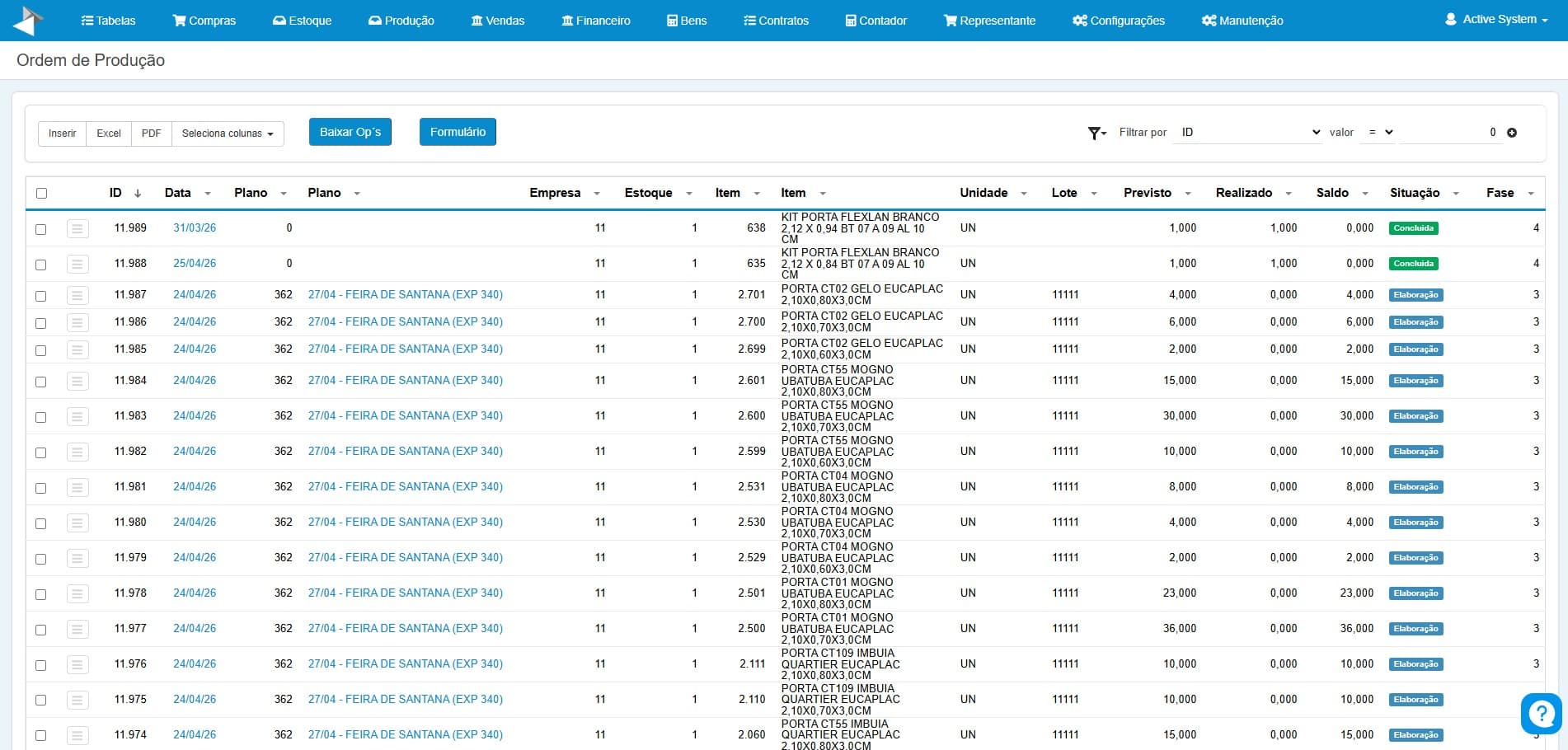The height and width of the screenshot is (750, 1568).
Task: Check the box for order 11.989
Action: [x=41, y=229]
